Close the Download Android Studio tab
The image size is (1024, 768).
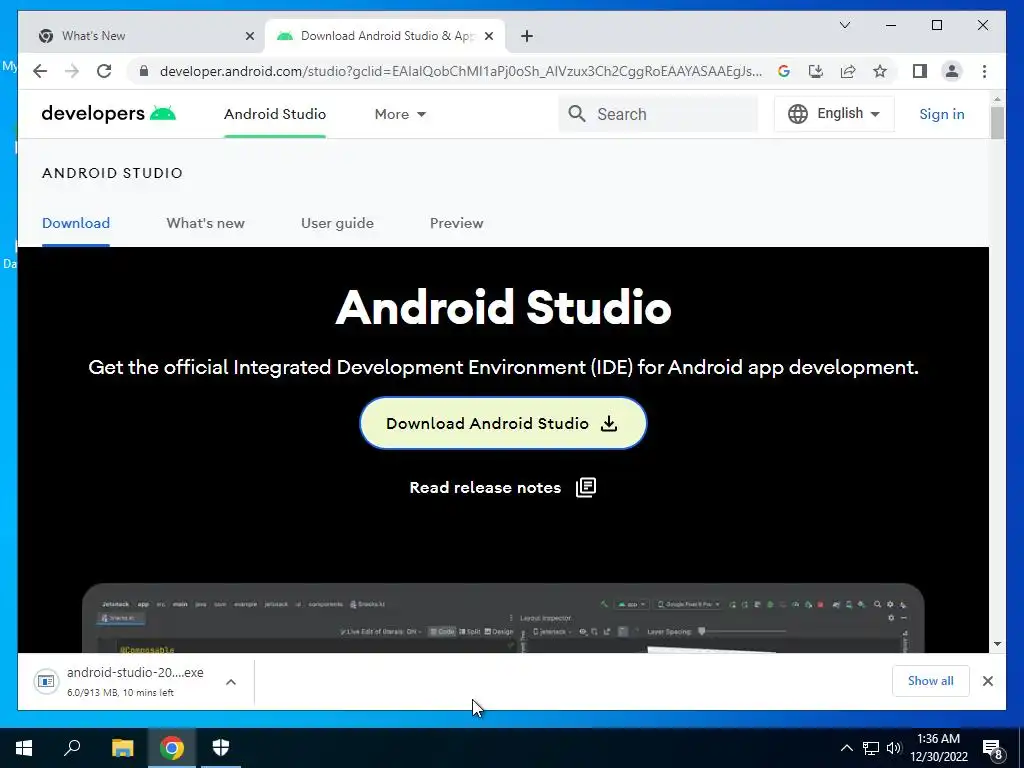point(488,36)
